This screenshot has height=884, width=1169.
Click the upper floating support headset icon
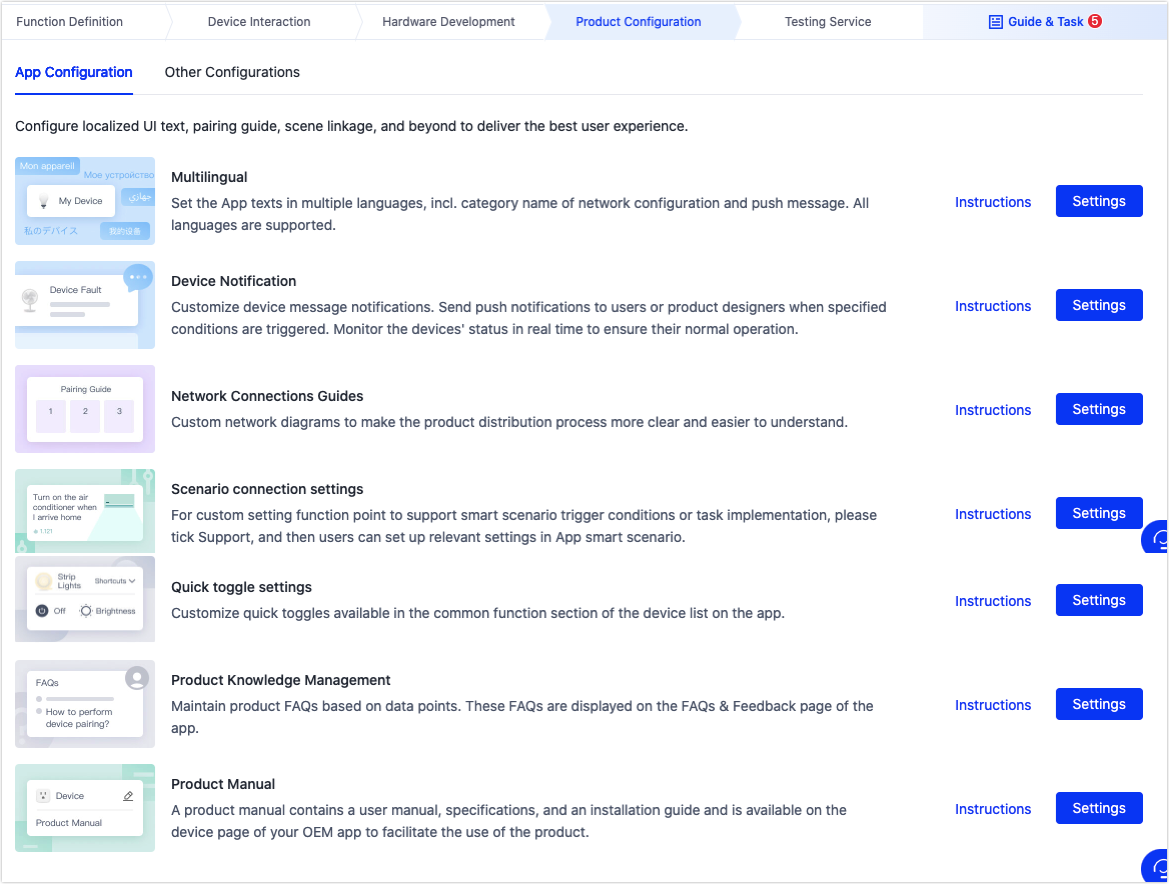(x=1158, y=539)
